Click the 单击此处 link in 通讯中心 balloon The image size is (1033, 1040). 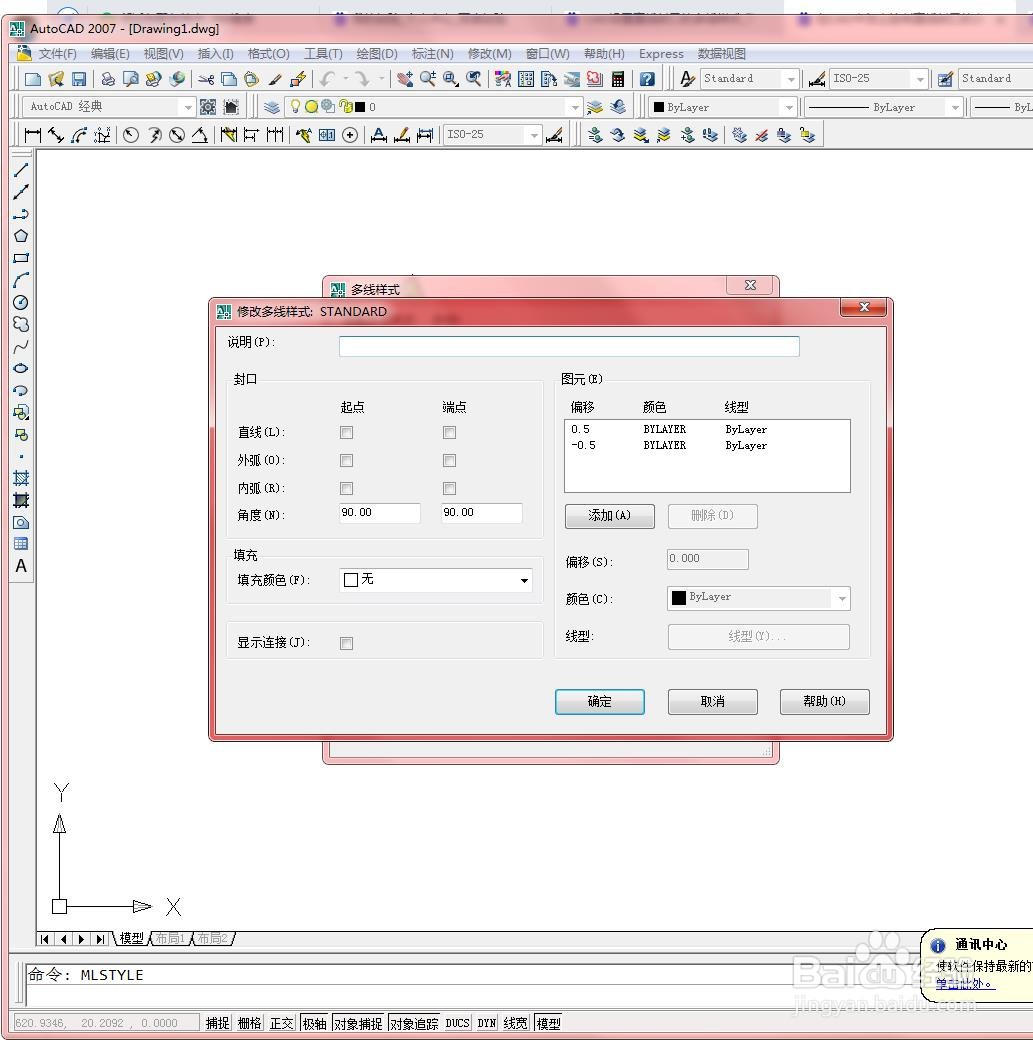(x=965, y=984)
